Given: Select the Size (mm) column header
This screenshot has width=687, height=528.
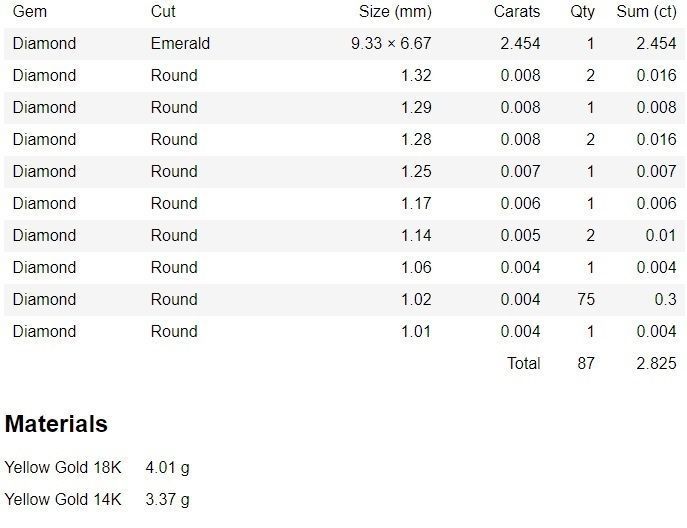Looking at the screenshot, I should tap(395, 12).
